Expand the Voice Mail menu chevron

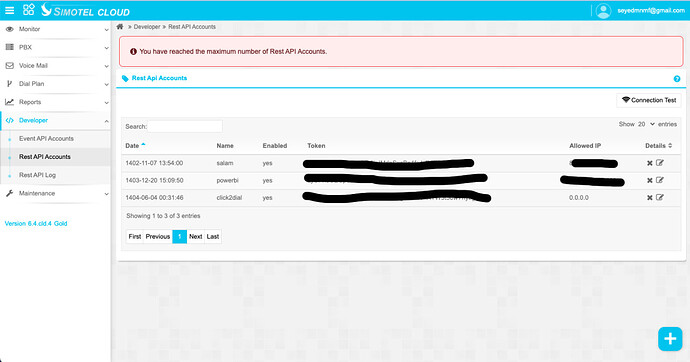pos(106,66)
